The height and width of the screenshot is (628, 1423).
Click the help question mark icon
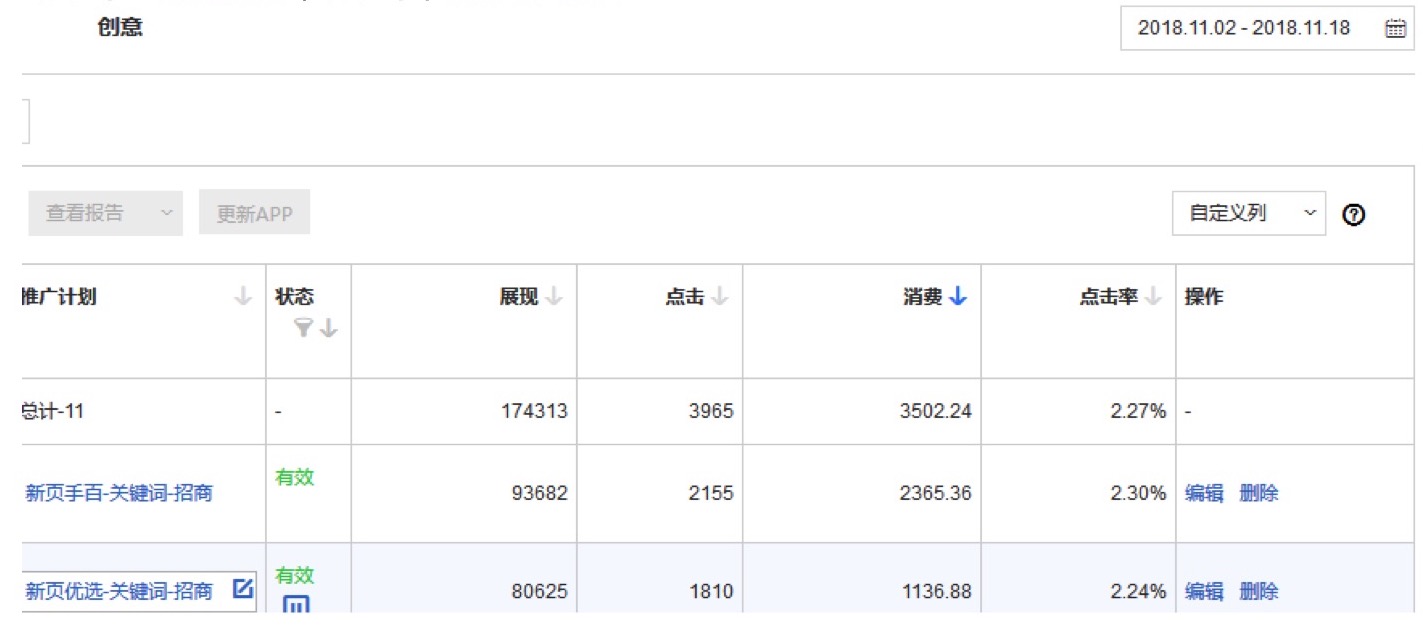click(1354, 214)
